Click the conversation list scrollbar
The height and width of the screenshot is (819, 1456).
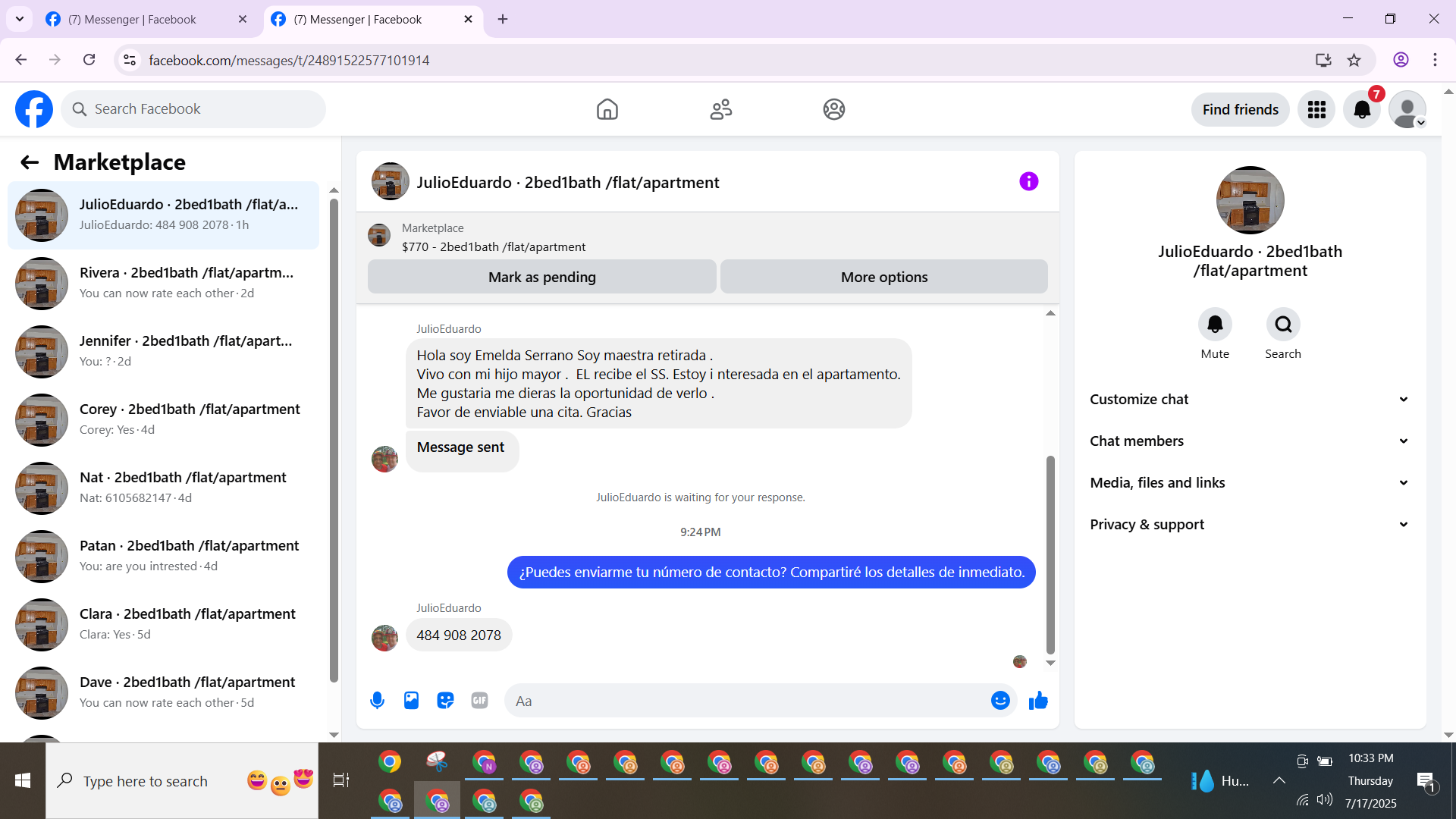(334, 440)
